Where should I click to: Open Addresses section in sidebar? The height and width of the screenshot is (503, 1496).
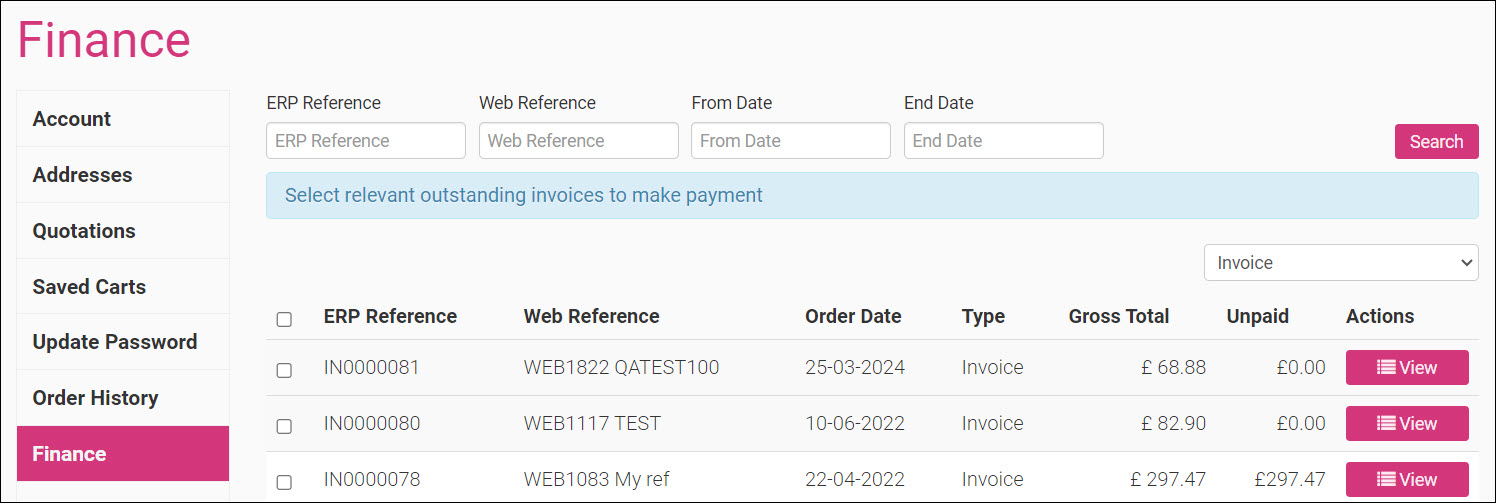tap(123, 175)
